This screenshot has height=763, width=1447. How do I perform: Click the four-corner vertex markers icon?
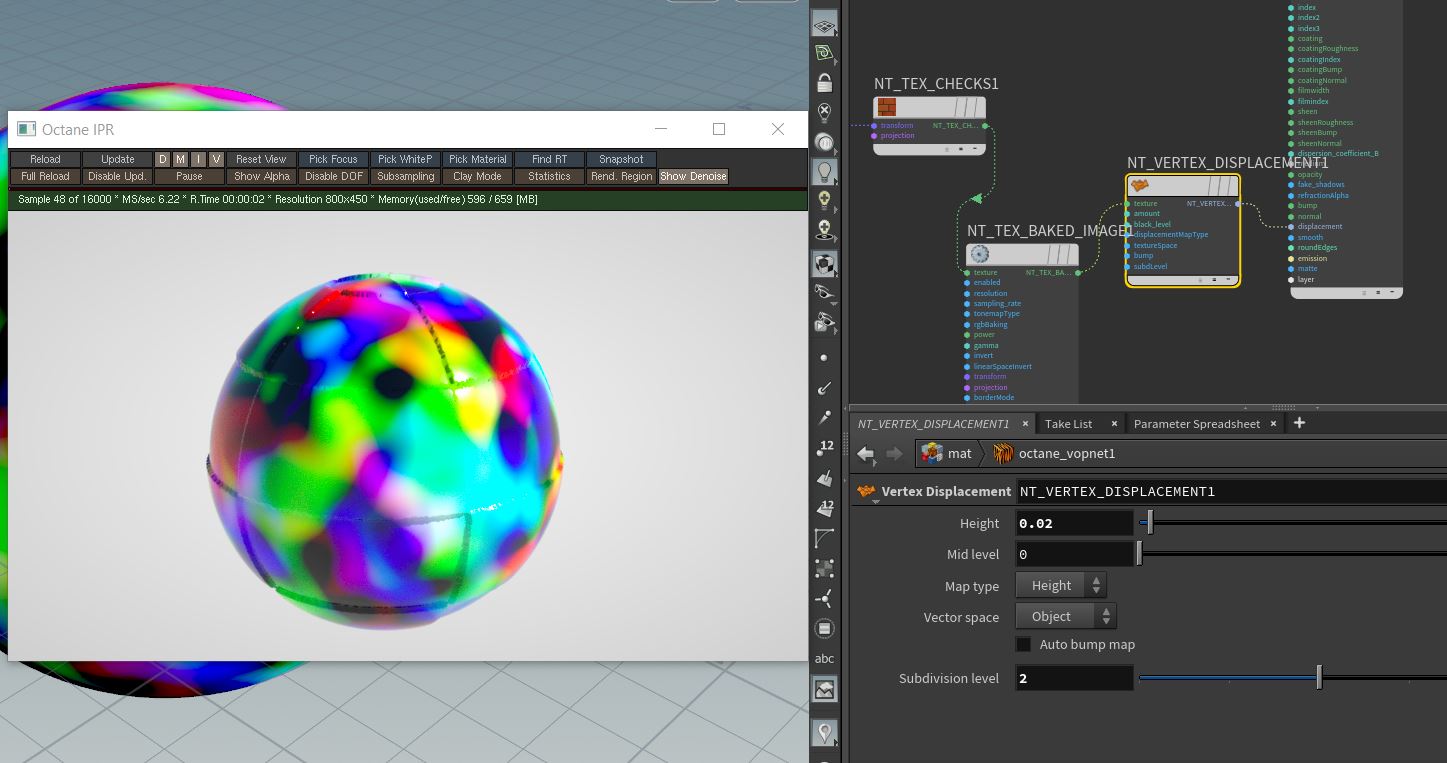point(824,569)
